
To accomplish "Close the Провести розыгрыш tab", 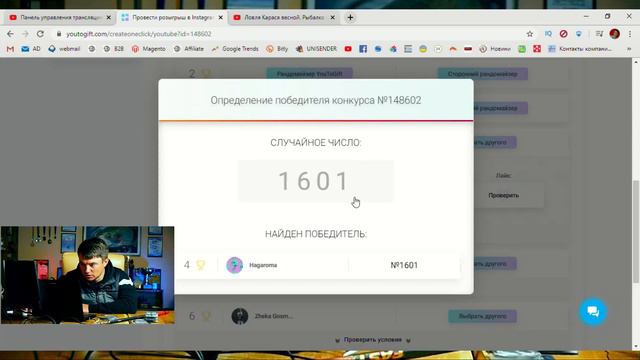I will pos(220,18).
